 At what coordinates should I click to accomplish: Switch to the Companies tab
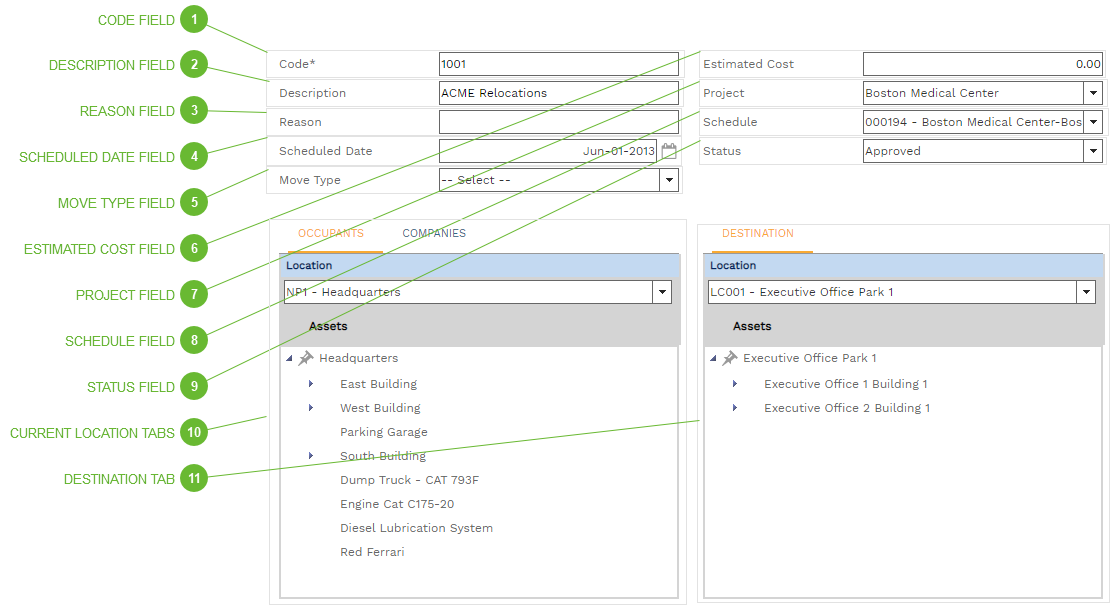(x=434, y=233)
